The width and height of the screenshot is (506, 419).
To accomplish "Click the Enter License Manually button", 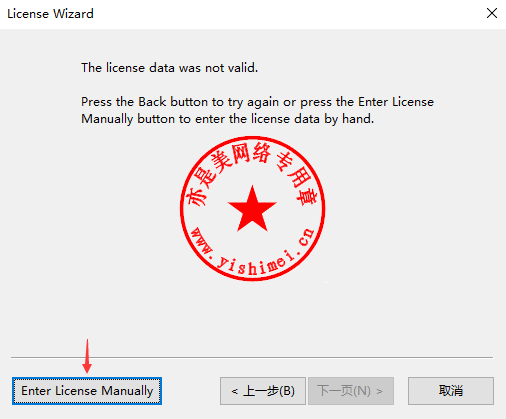I will coord(87,391).
